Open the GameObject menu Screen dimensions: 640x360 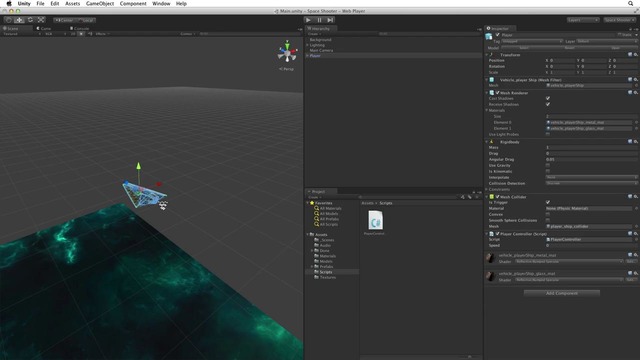point(100,3)
